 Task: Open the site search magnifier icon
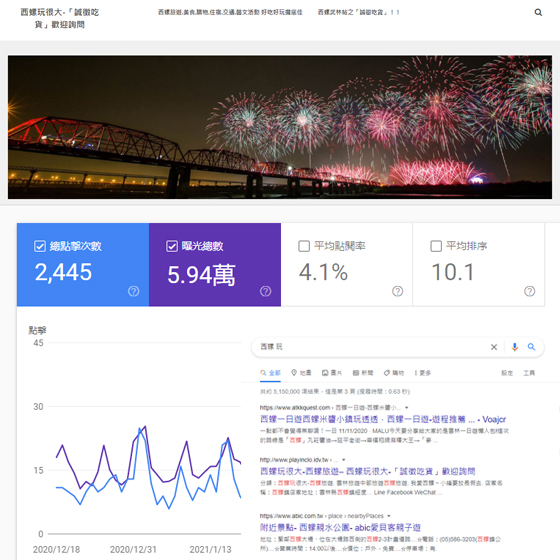(538, 12)
